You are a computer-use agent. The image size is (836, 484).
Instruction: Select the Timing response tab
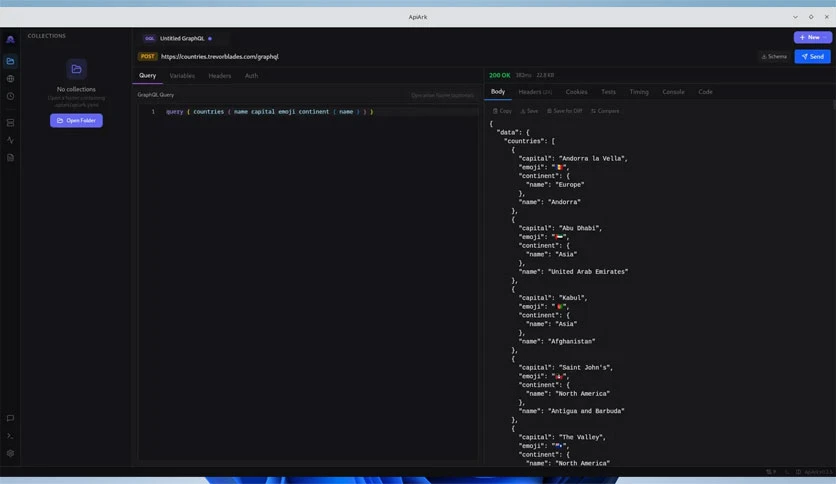click(x=639, y=92)
